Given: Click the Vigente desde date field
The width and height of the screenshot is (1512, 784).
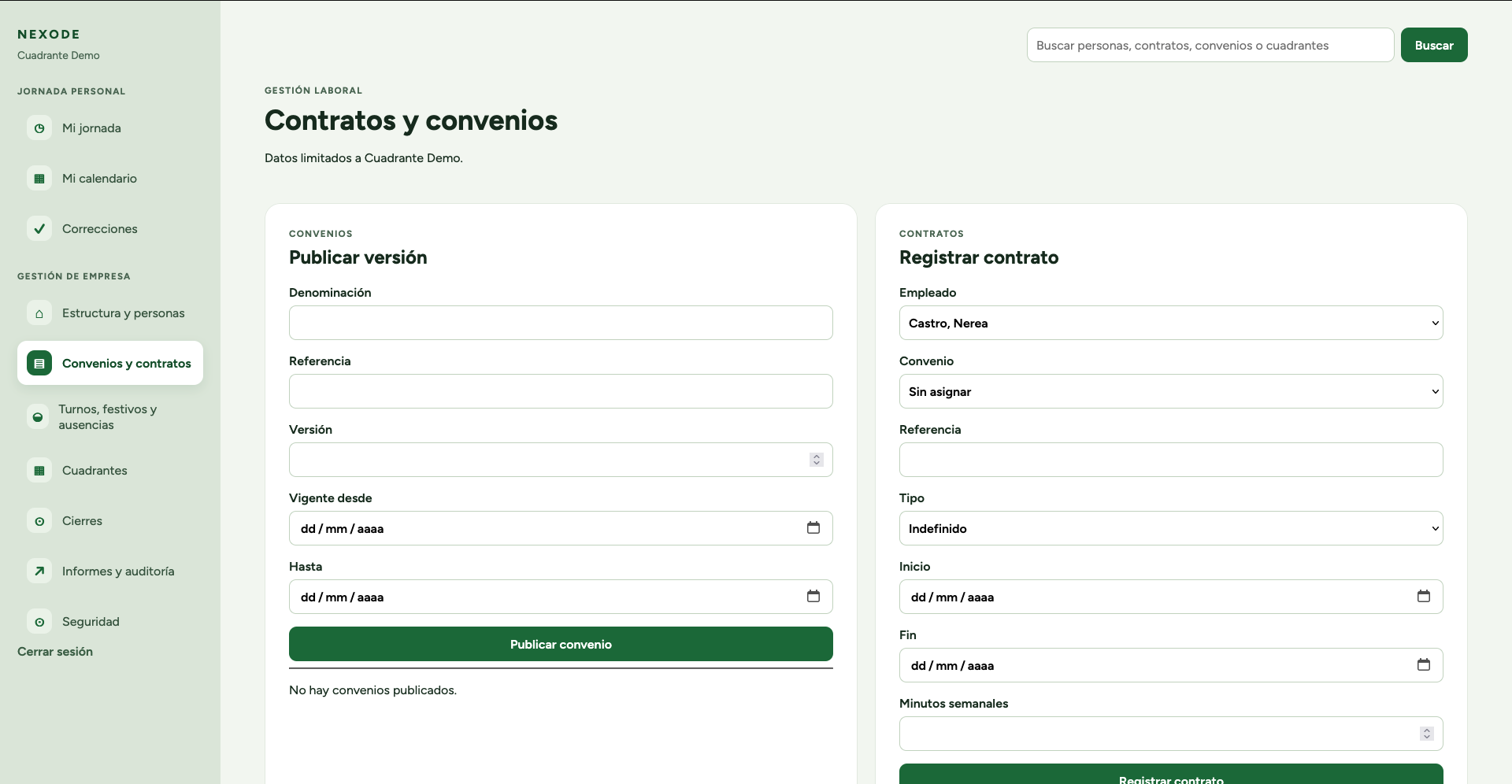Looking at the screenshot, I should click(x=561, y=528).
